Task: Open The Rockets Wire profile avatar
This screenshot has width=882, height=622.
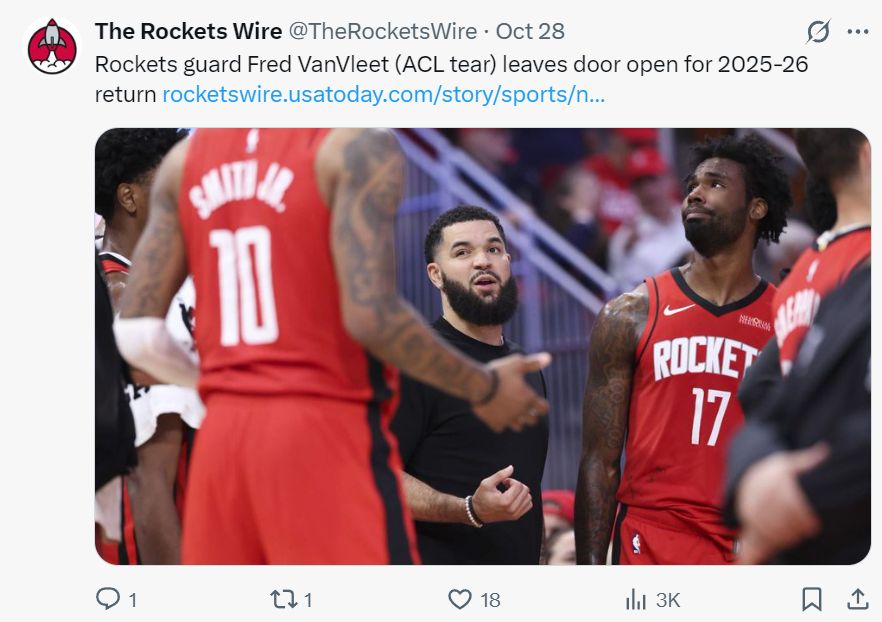Action: click(52, 46)
